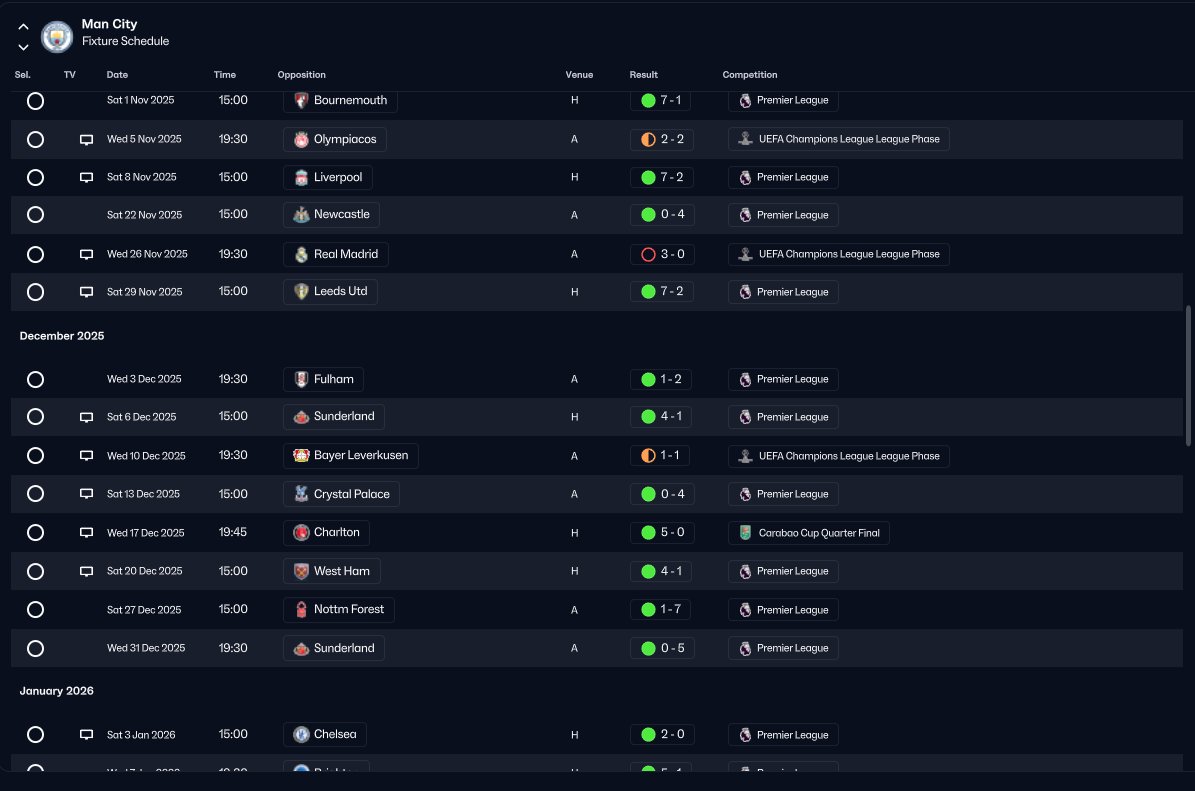Click the Man City club badge
This screenshot has width=1195, height=791.
56,36
